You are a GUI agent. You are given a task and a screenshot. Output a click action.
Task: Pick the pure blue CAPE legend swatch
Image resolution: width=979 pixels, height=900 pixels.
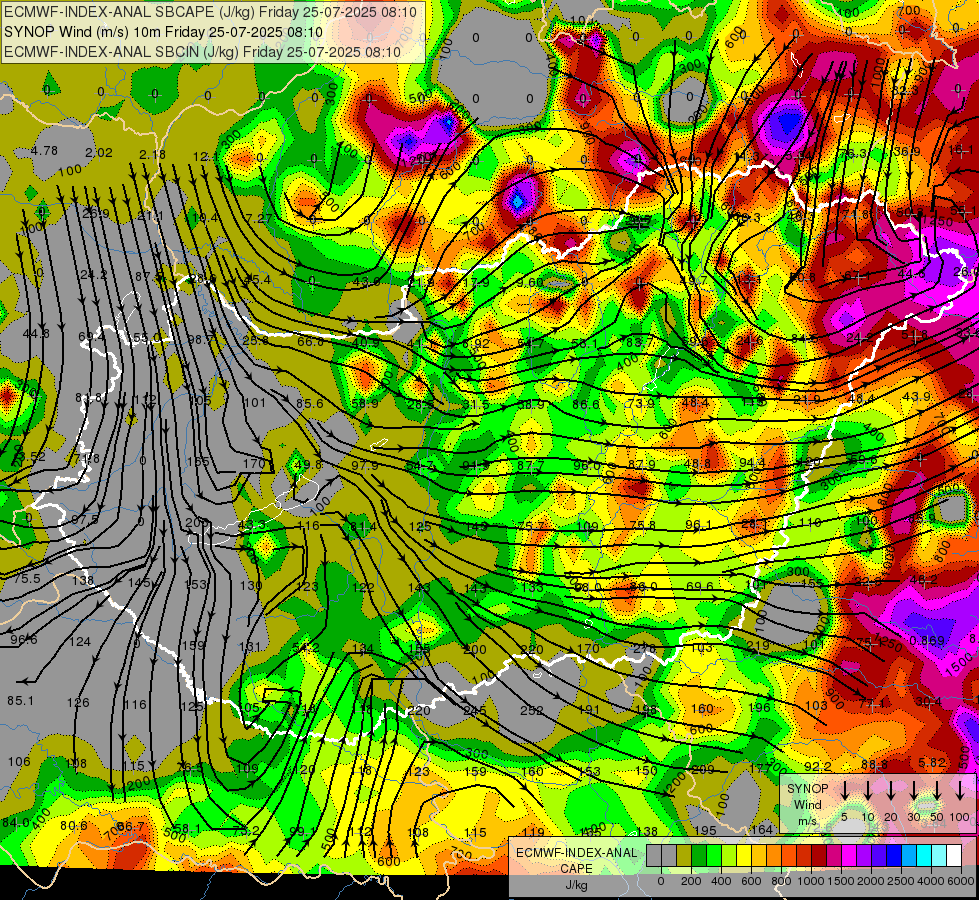point(894,855)
